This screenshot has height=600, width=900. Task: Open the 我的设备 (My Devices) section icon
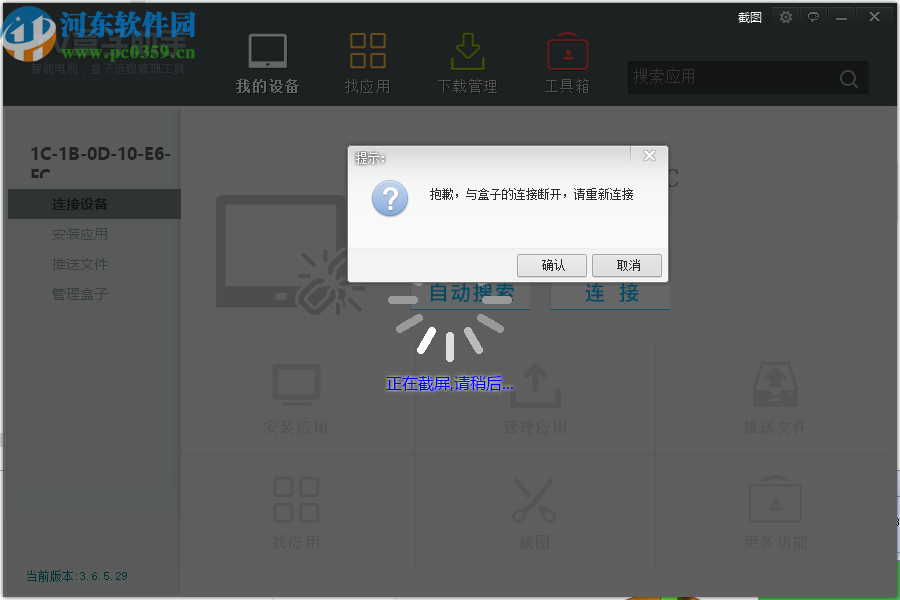click(x=266, y=49)
